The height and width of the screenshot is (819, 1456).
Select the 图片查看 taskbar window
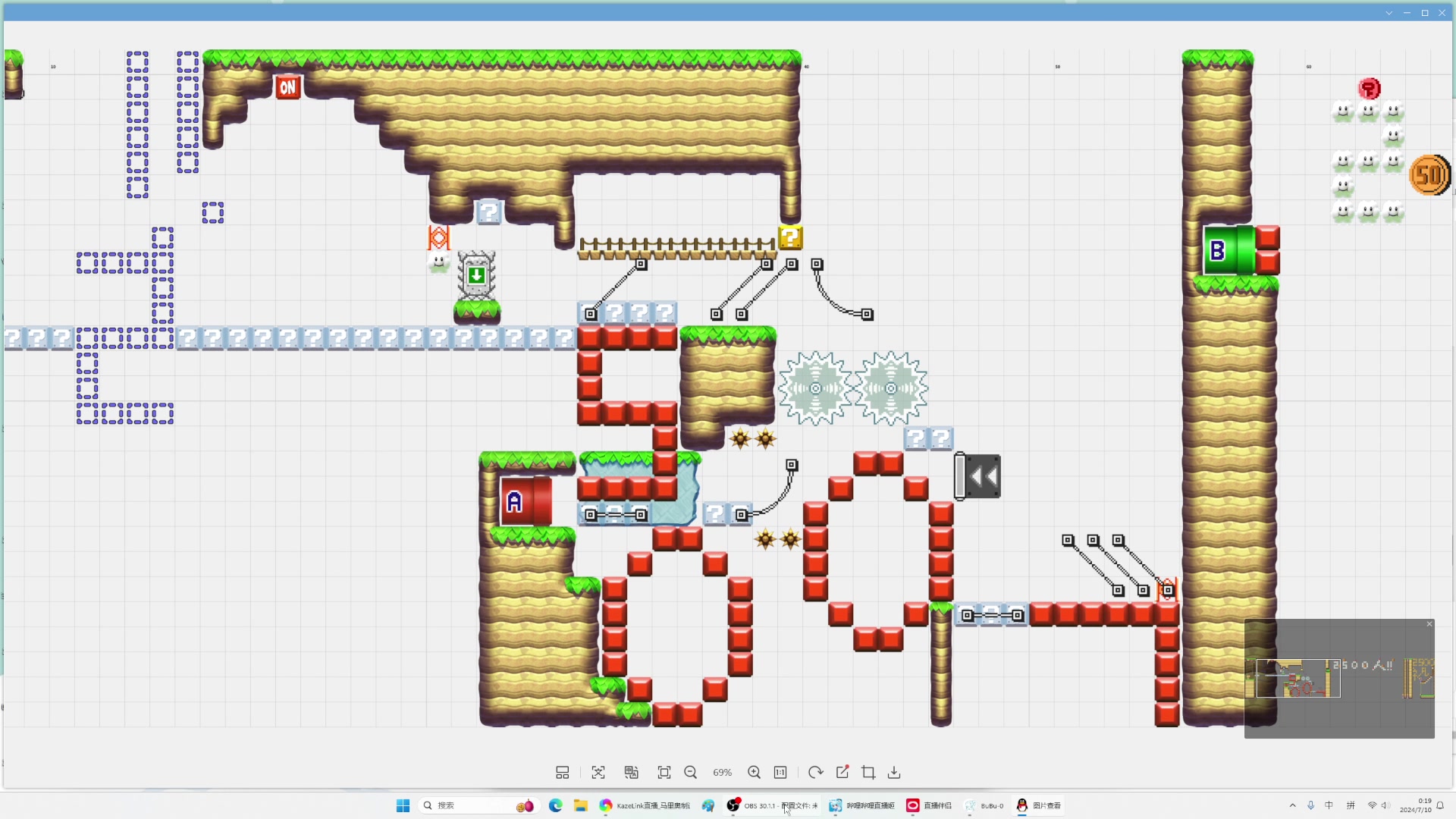(x=1039, y=805)
